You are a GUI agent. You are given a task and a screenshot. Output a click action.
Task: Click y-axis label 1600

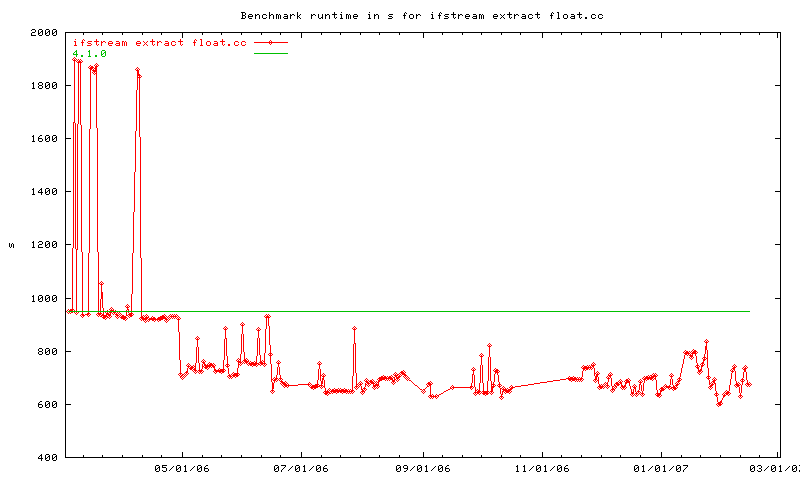click(x=44, y=139)
